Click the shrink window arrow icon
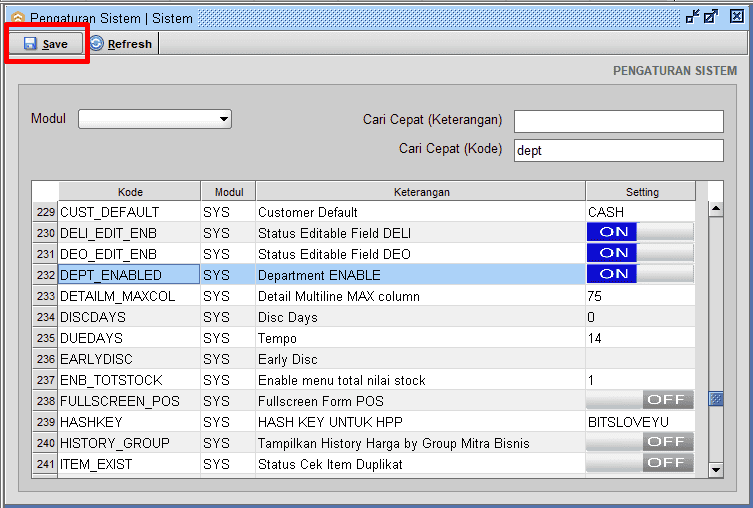Screen dimensions: 753x508 (x=692, y=17)
